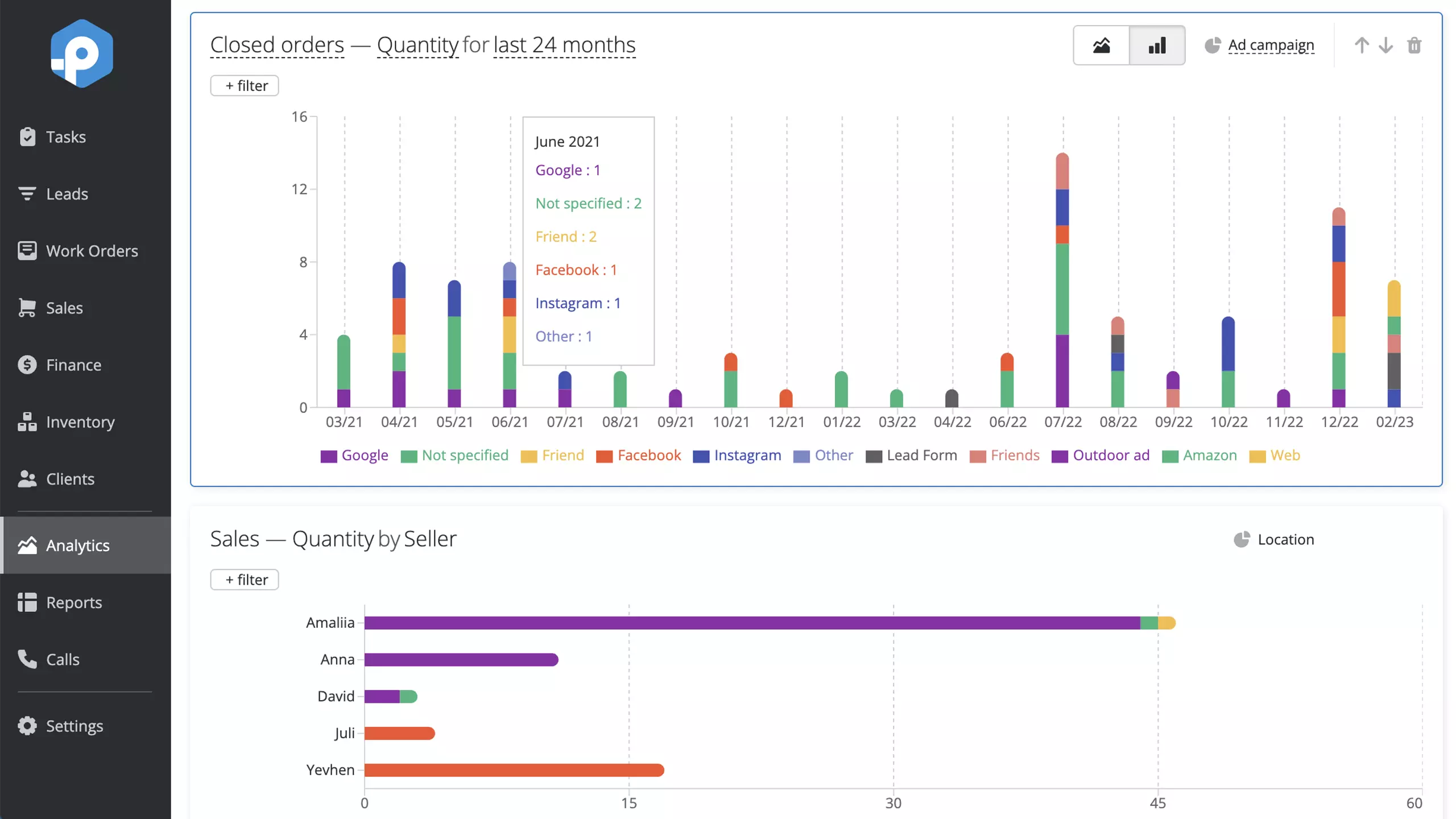The image size is (1456, 819).
Task: Open the Clients people icon
Action: 27,479
